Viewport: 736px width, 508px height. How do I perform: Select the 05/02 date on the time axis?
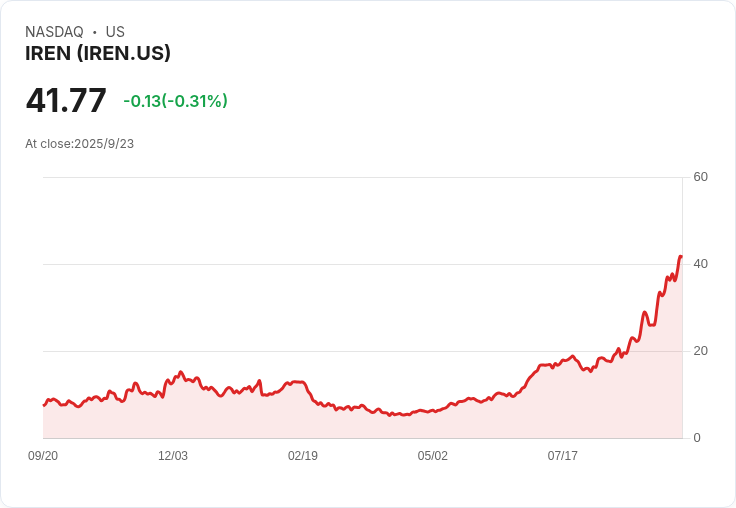(x=433, y=456)
